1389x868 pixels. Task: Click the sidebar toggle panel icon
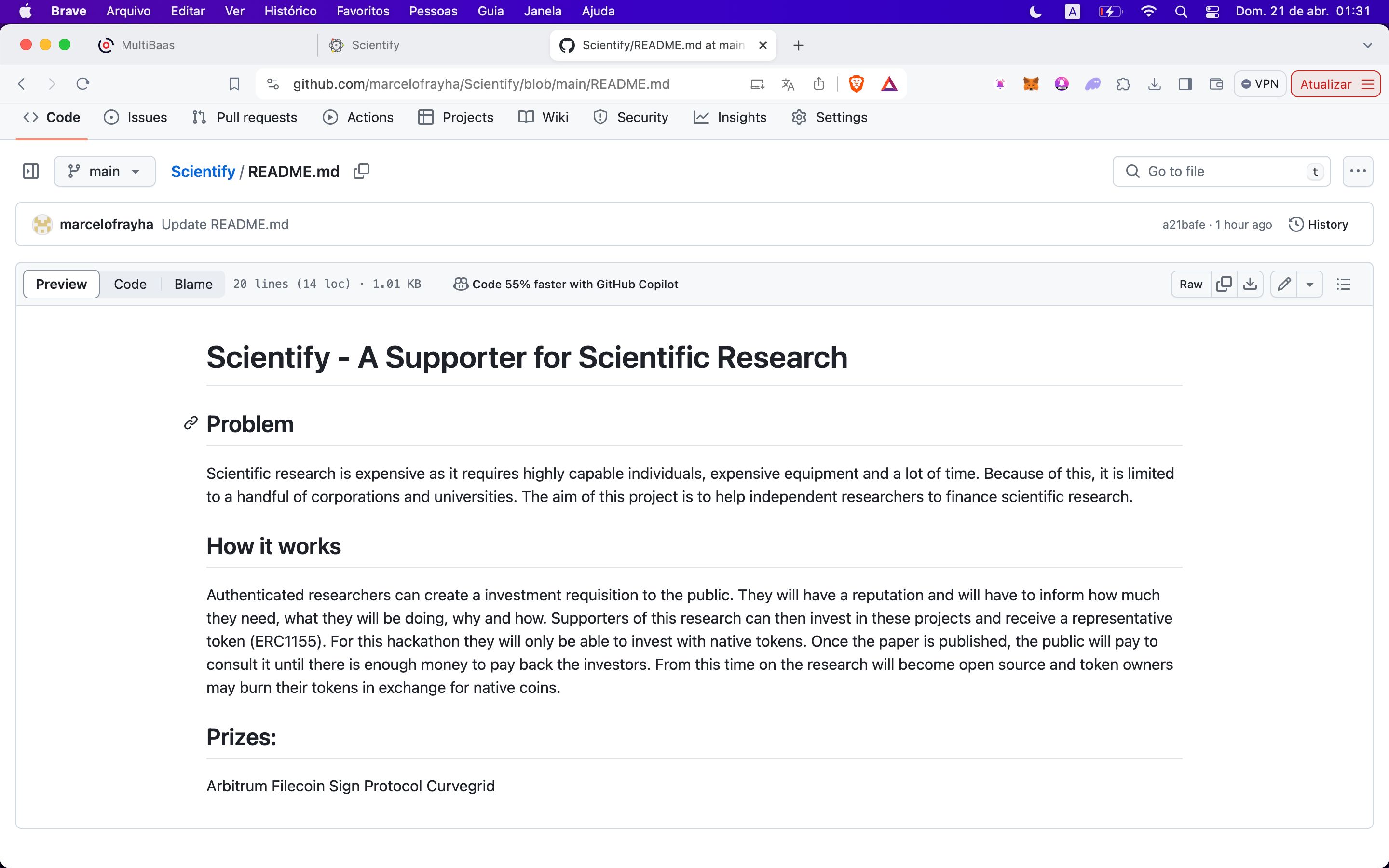[x=31, y=171]
